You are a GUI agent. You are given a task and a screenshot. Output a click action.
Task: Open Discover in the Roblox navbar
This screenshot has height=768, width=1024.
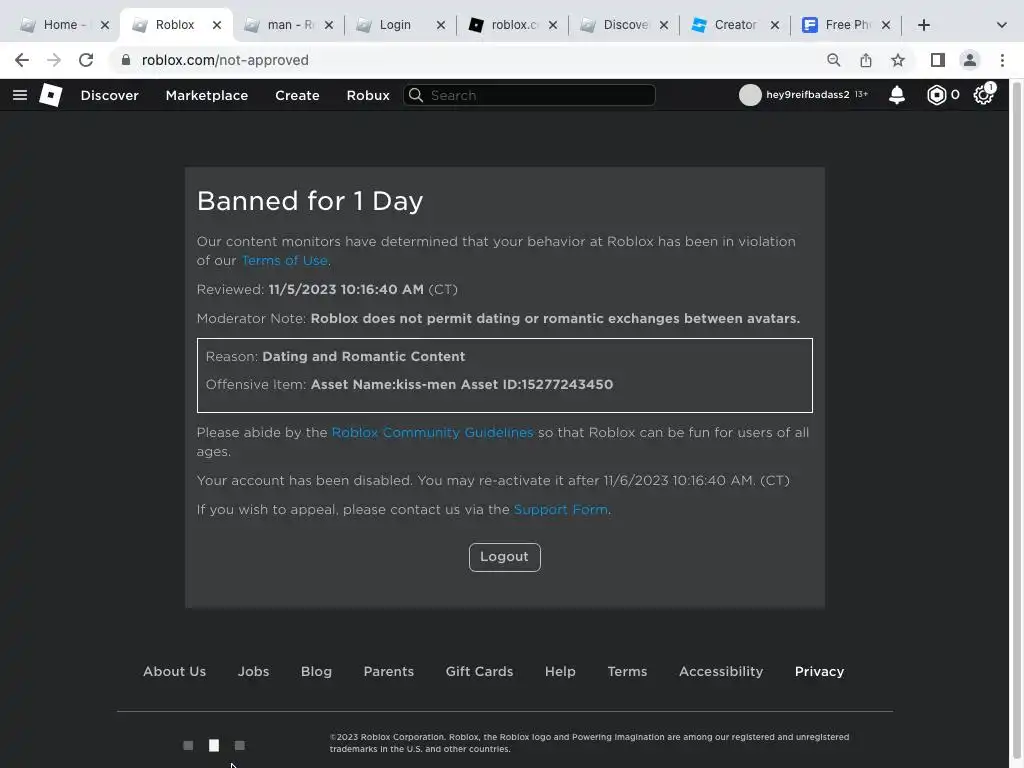coord(110,95)
